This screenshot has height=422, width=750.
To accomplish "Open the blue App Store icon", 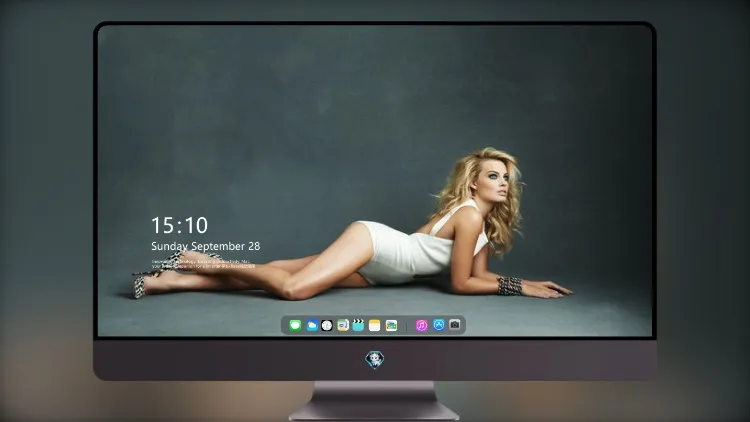I will tap(439, 325).
